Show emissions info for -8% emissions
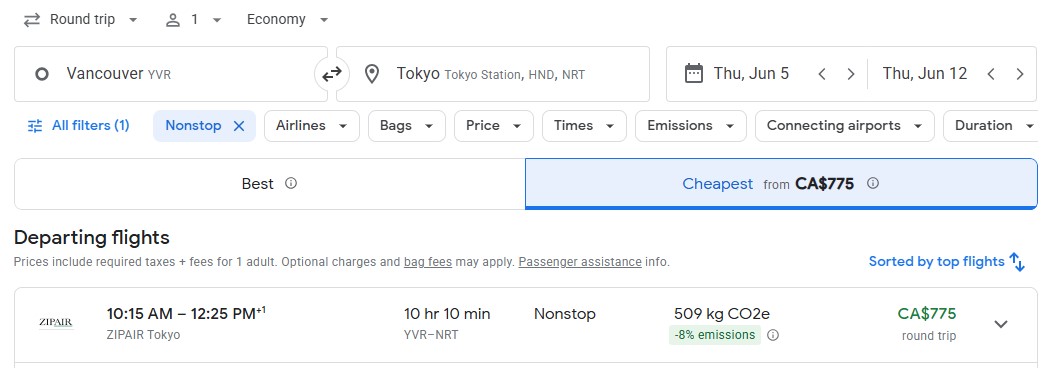 [x=773, y=335]
